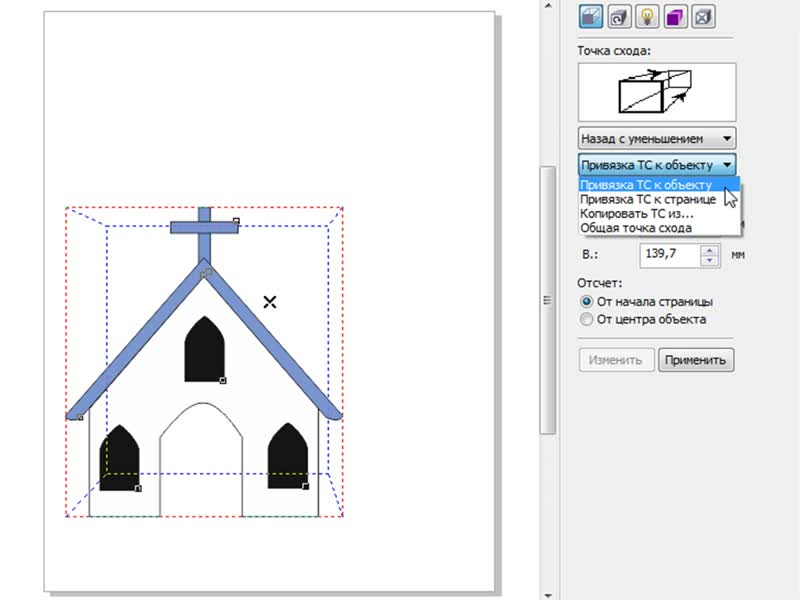The width and height of the screenshot is (800, 600).
Task: Decrease the В. value with down arrow
Action: point(710,260)
